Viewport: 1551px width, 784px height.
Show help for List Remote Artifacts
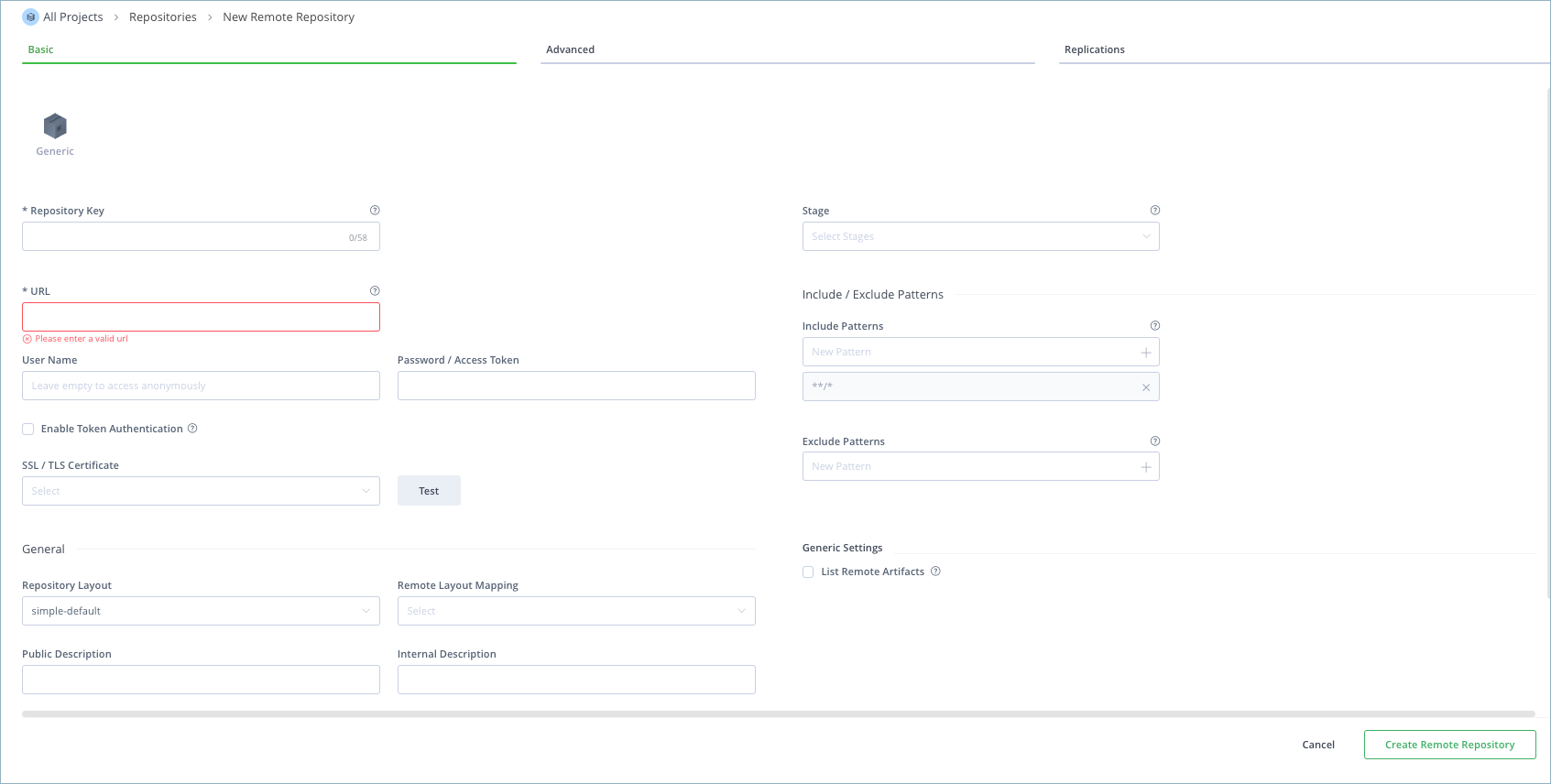coord(935,571)
